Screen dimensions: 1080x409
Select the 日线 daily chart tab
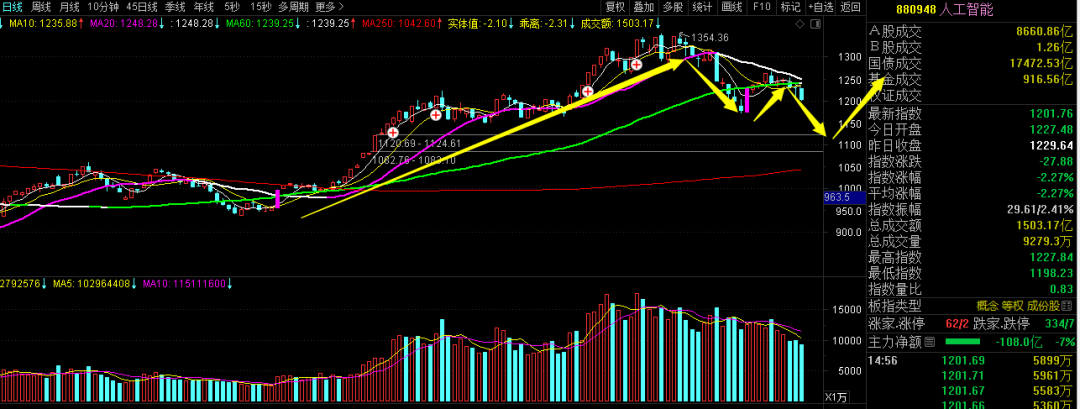tap(13, 8)
